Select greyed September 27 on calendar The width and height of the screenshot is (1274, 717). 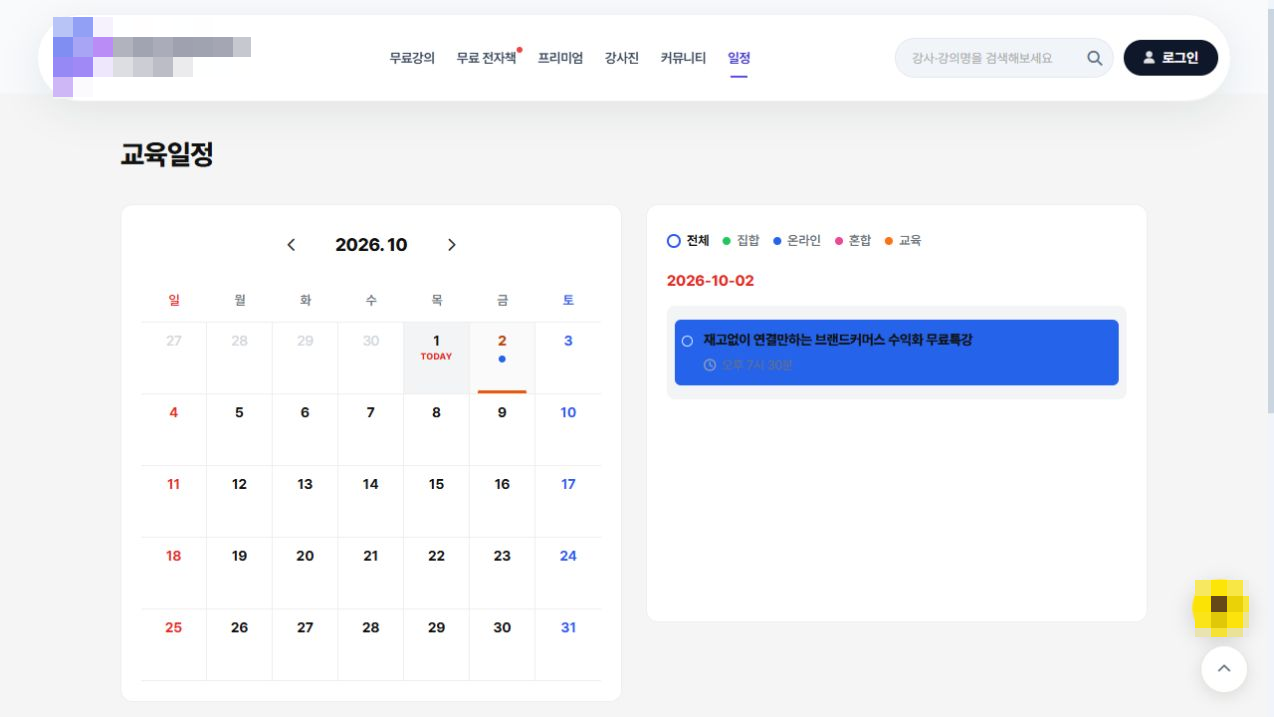[173, 358]
